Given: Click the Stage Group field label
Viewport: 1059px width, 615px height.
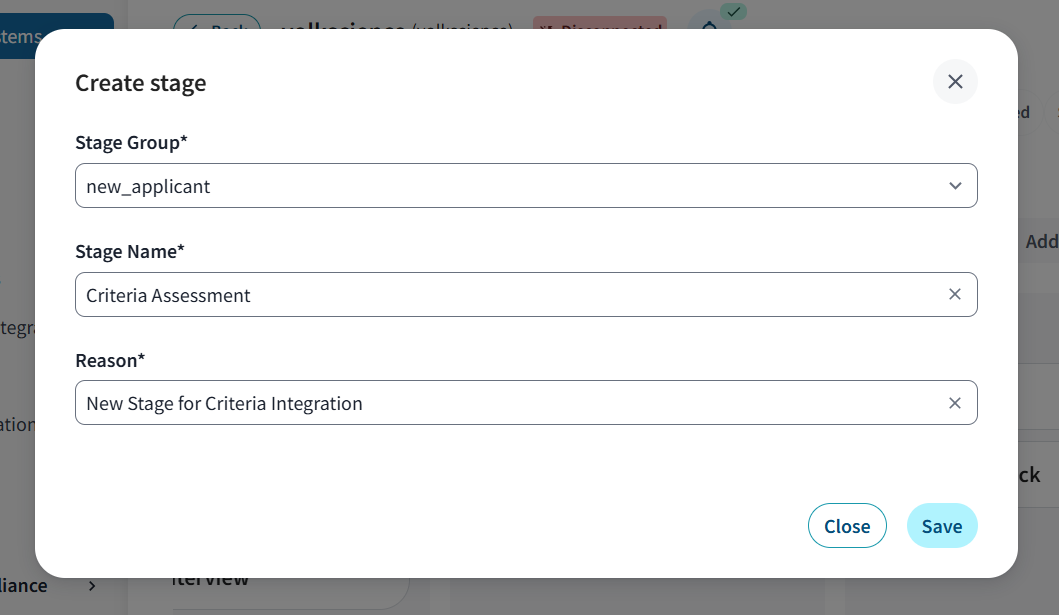Looking at the screenshot, I should 131,143.
